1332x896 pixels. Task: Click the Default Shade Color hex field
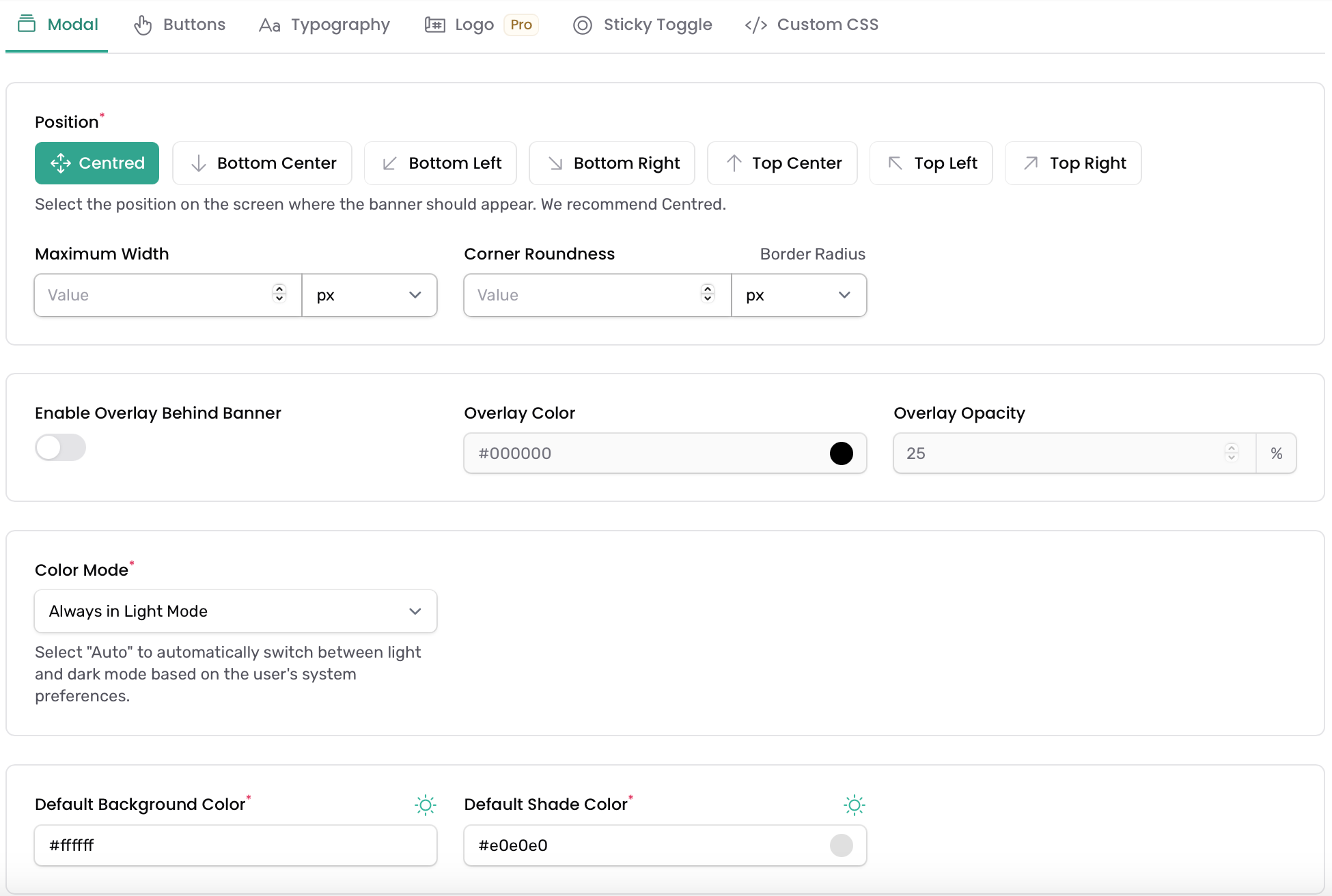click(x=665, y=845)
